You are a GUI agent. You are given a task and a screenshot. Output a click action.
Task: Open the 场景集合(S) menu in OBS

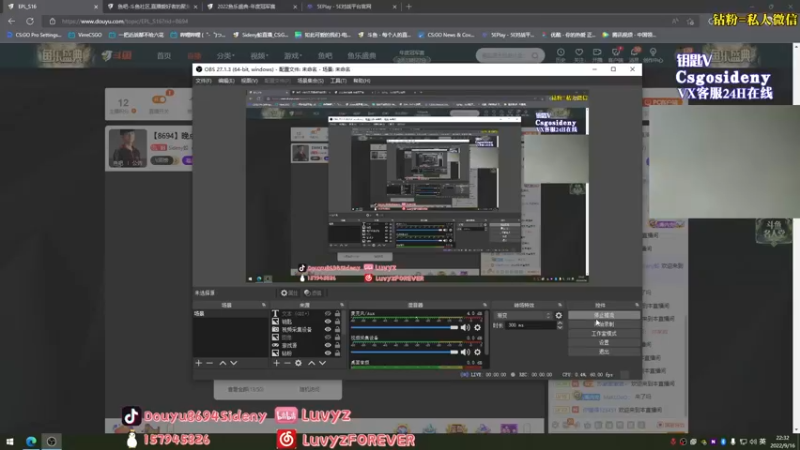[x=310, y=81]
